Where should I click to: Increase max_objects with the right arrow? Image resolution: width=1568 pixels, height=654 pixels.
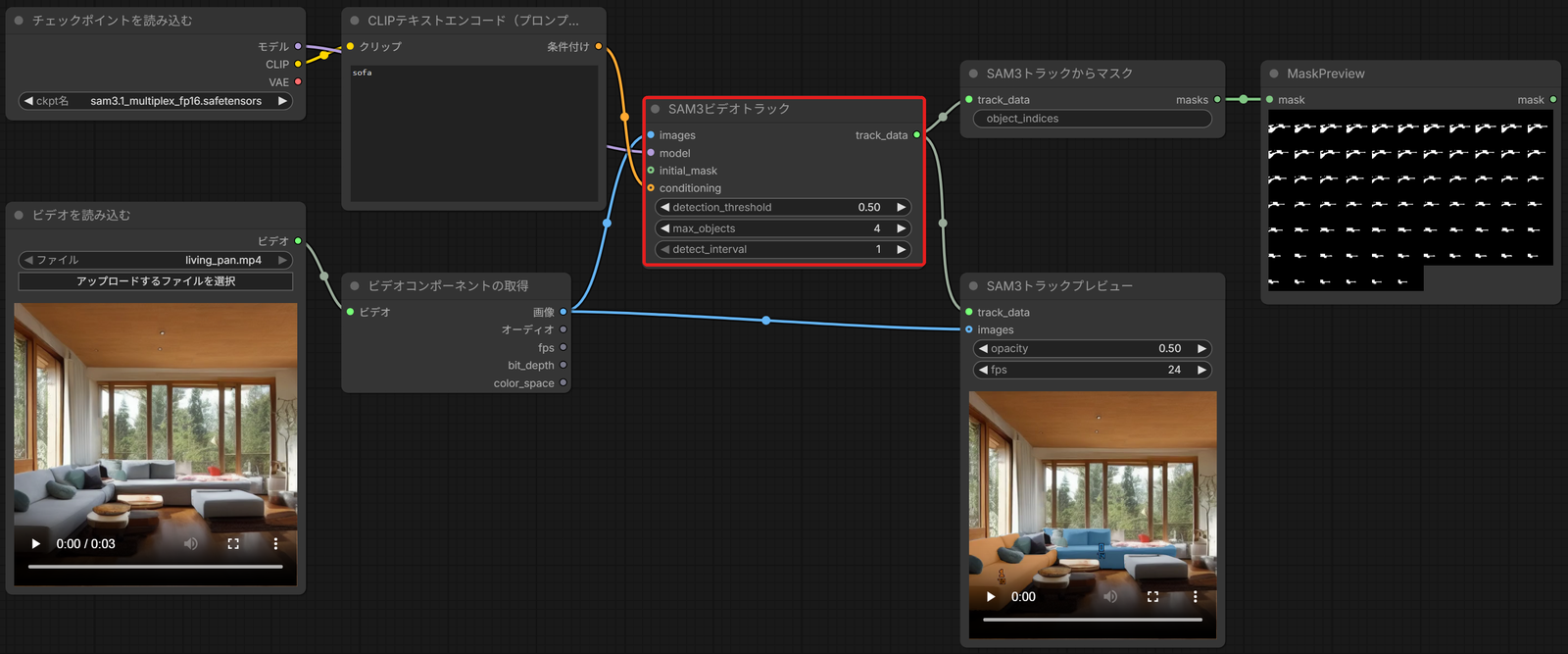coord(902,228)
